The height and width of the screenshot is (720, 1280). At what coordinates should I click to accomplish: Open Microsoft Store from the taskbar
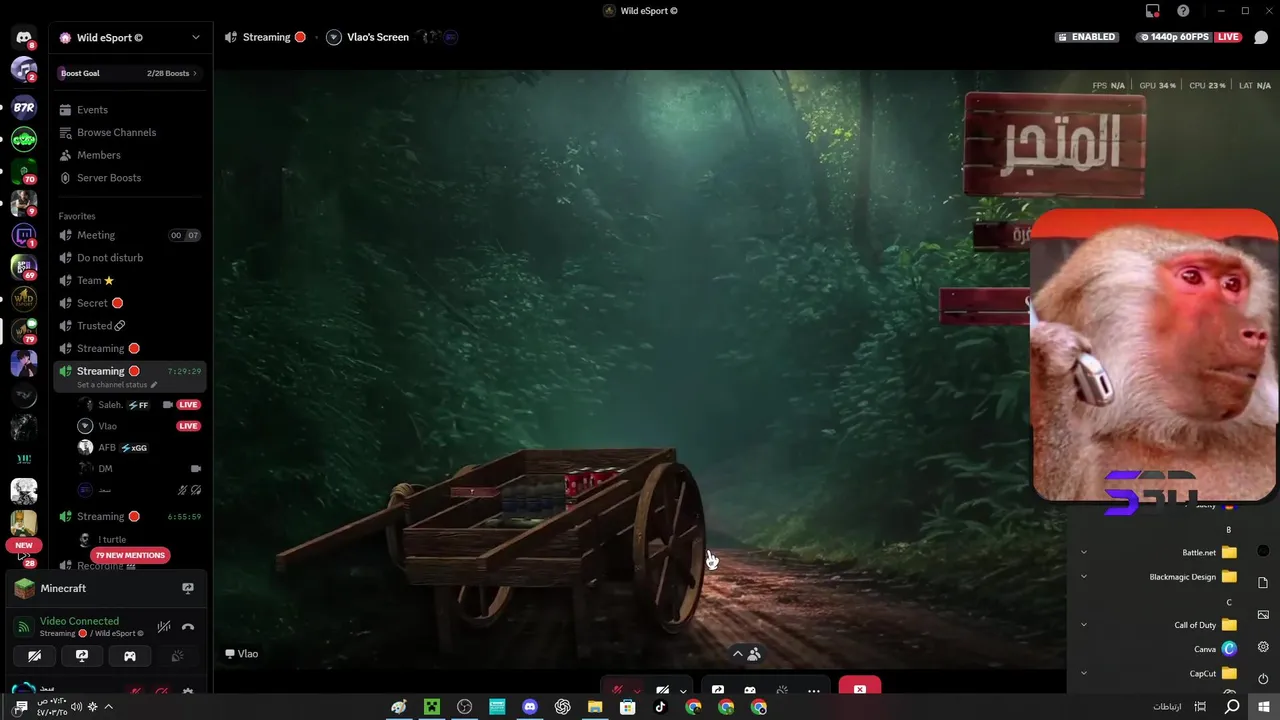coord(628,707)
